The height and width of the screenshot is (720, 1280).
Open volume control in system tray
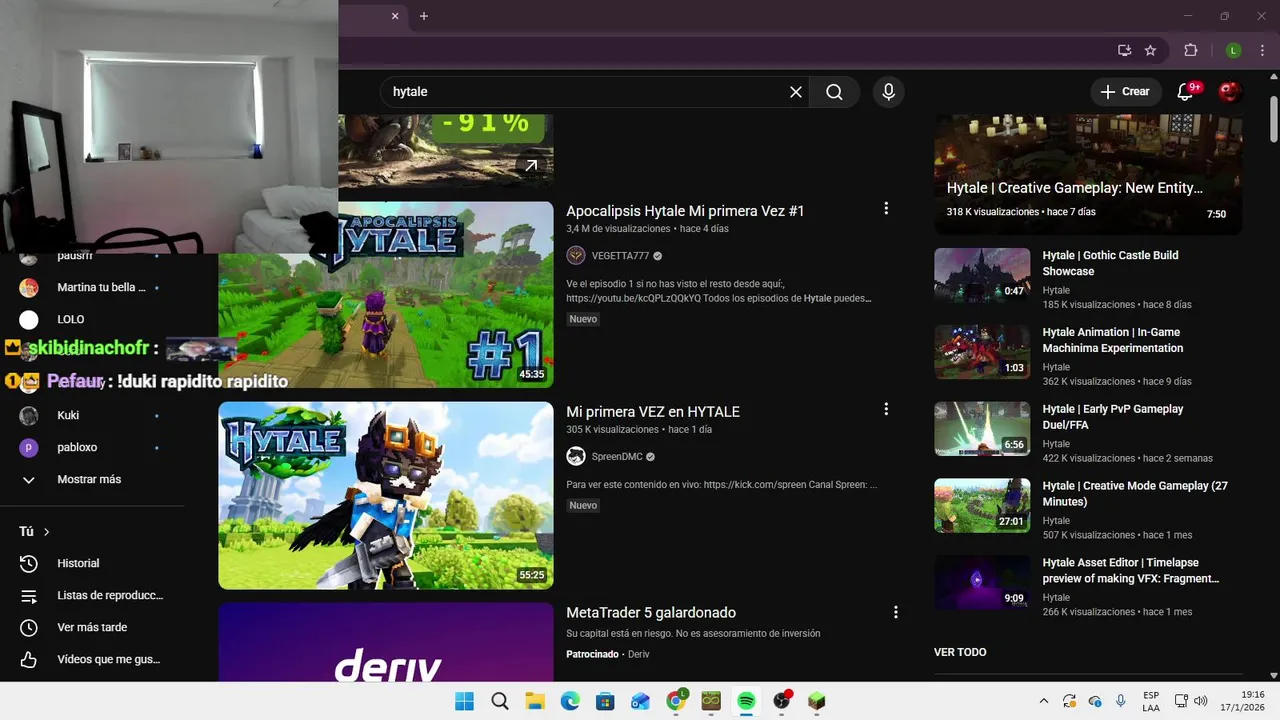click(1201, 701)
